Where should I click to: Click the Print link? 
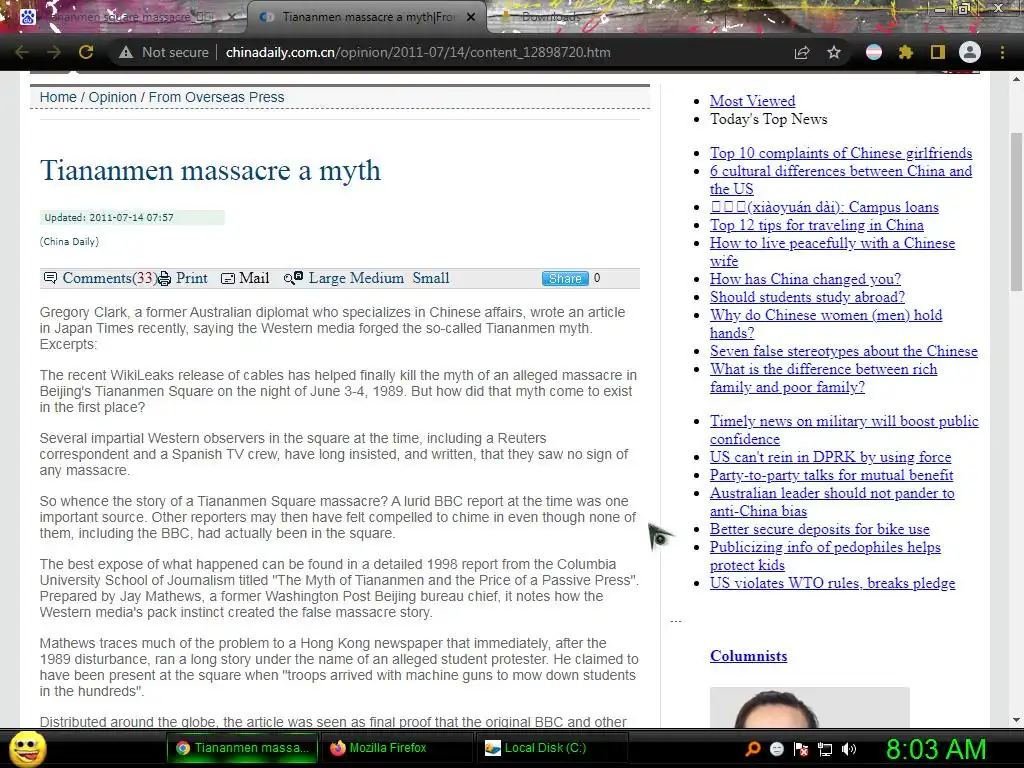[x=191, y=278]
